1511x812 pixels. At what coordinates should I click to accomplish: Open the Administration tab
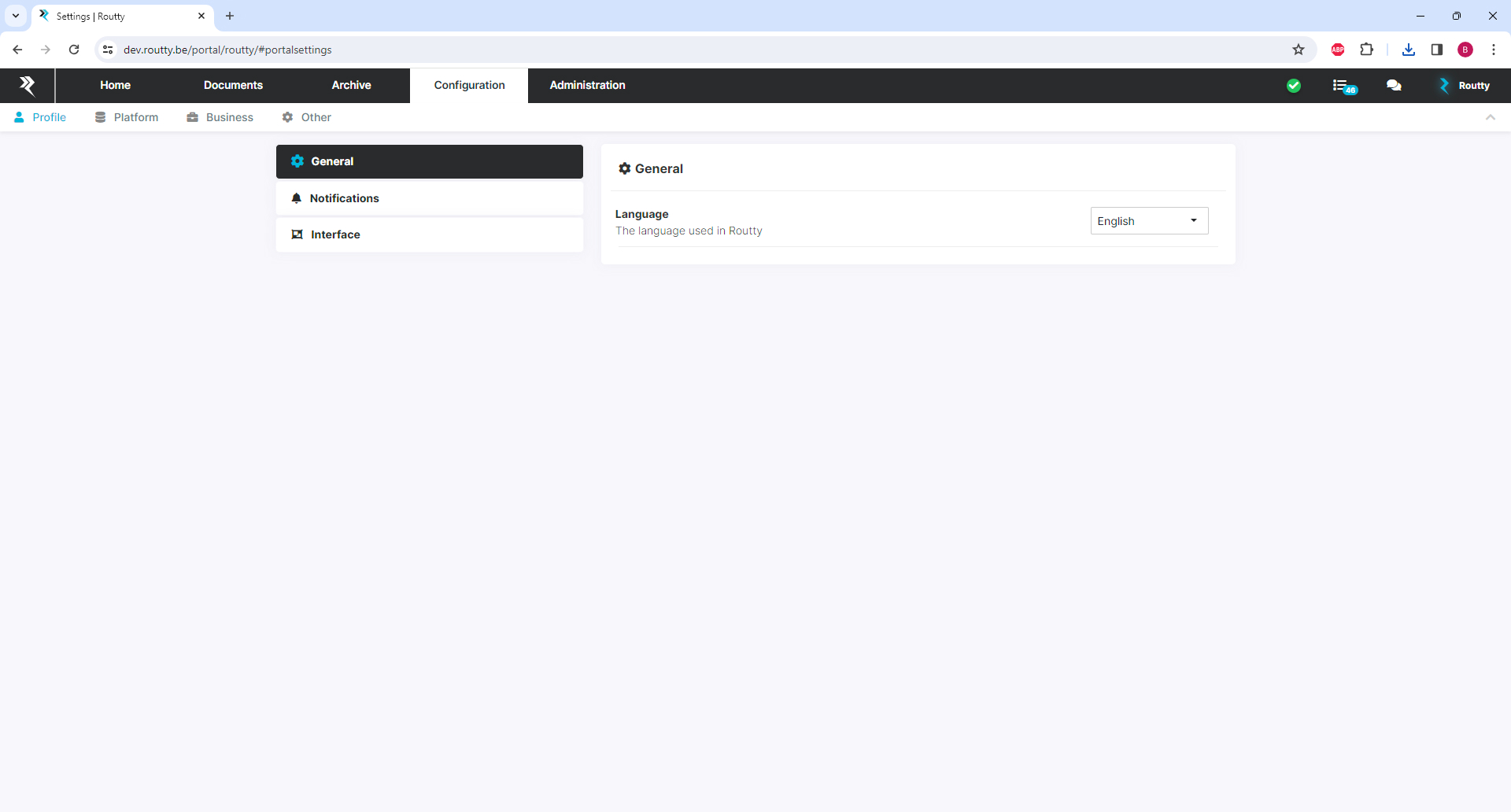coord(587,86)
